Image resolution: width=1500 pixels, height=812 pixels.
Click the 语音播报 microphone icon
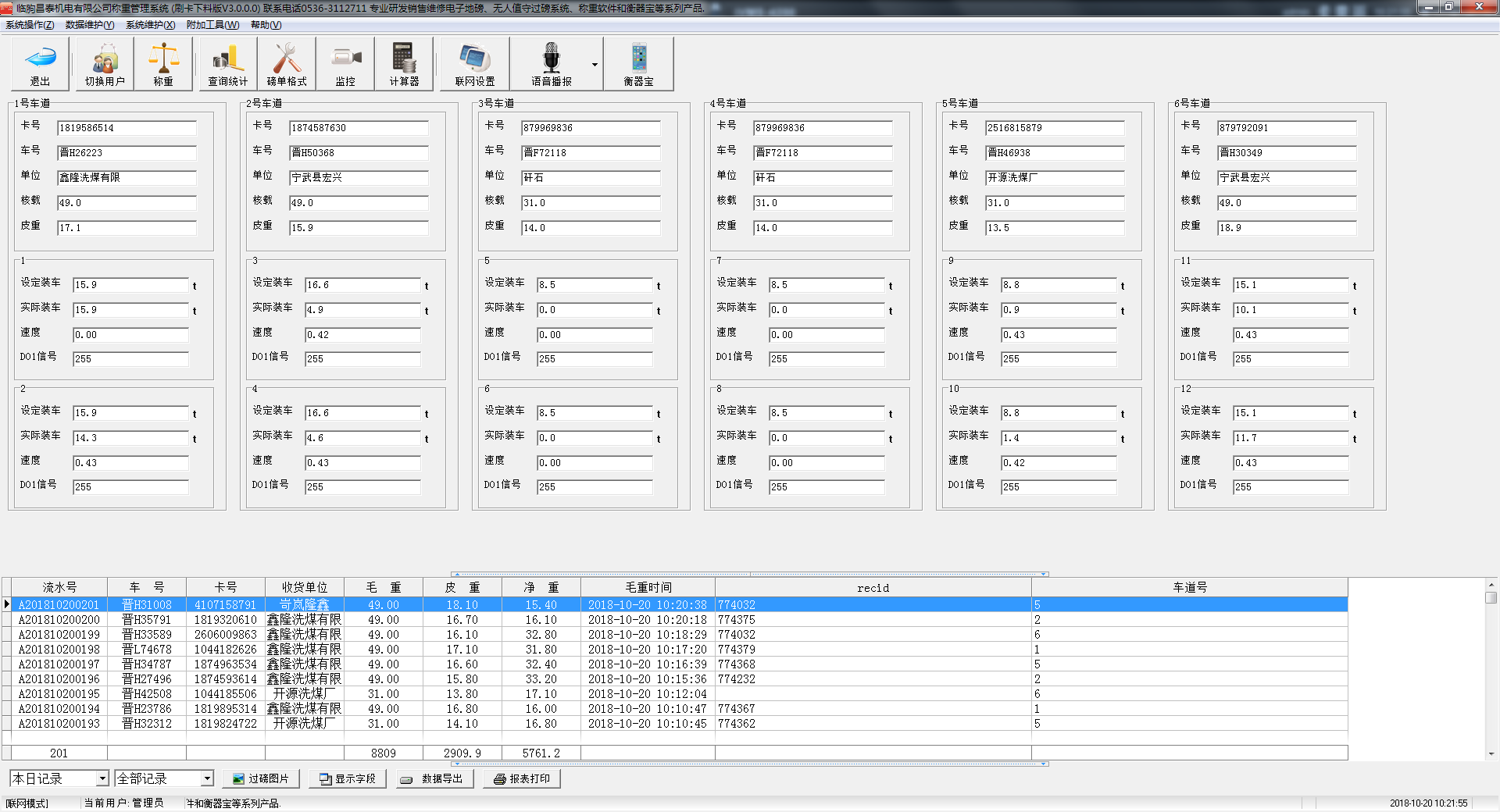(x=552, y=64)
